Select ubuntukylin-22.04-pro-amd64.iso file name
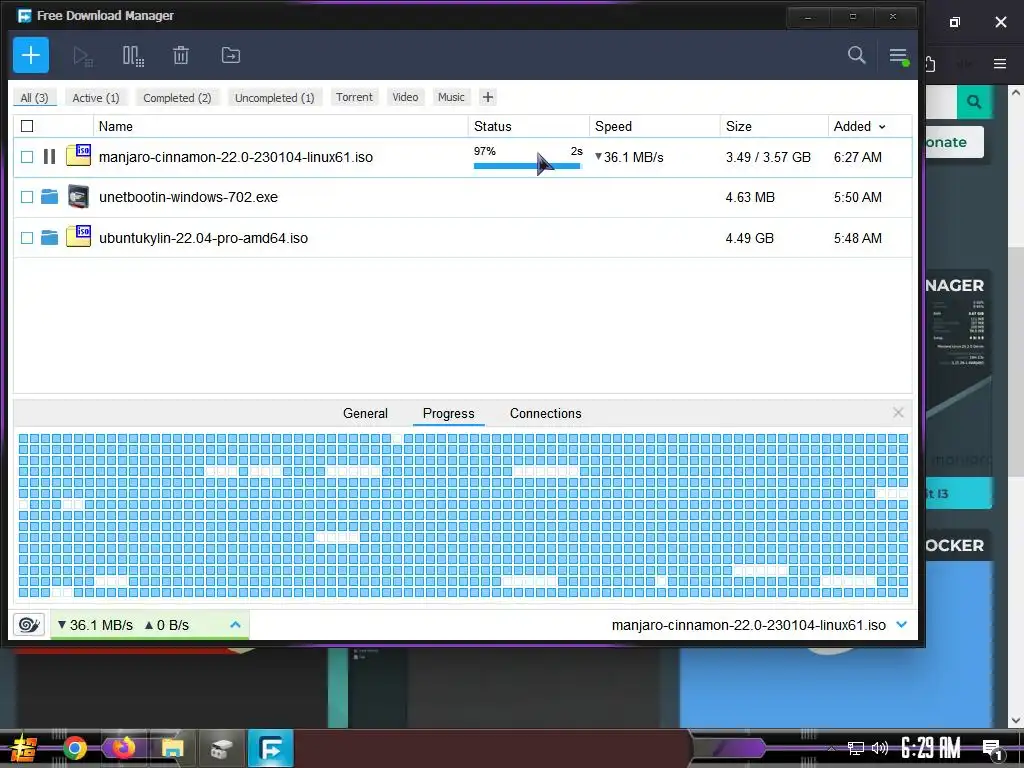The height and width of the screenshot is (768, 1024). point(203,238)
